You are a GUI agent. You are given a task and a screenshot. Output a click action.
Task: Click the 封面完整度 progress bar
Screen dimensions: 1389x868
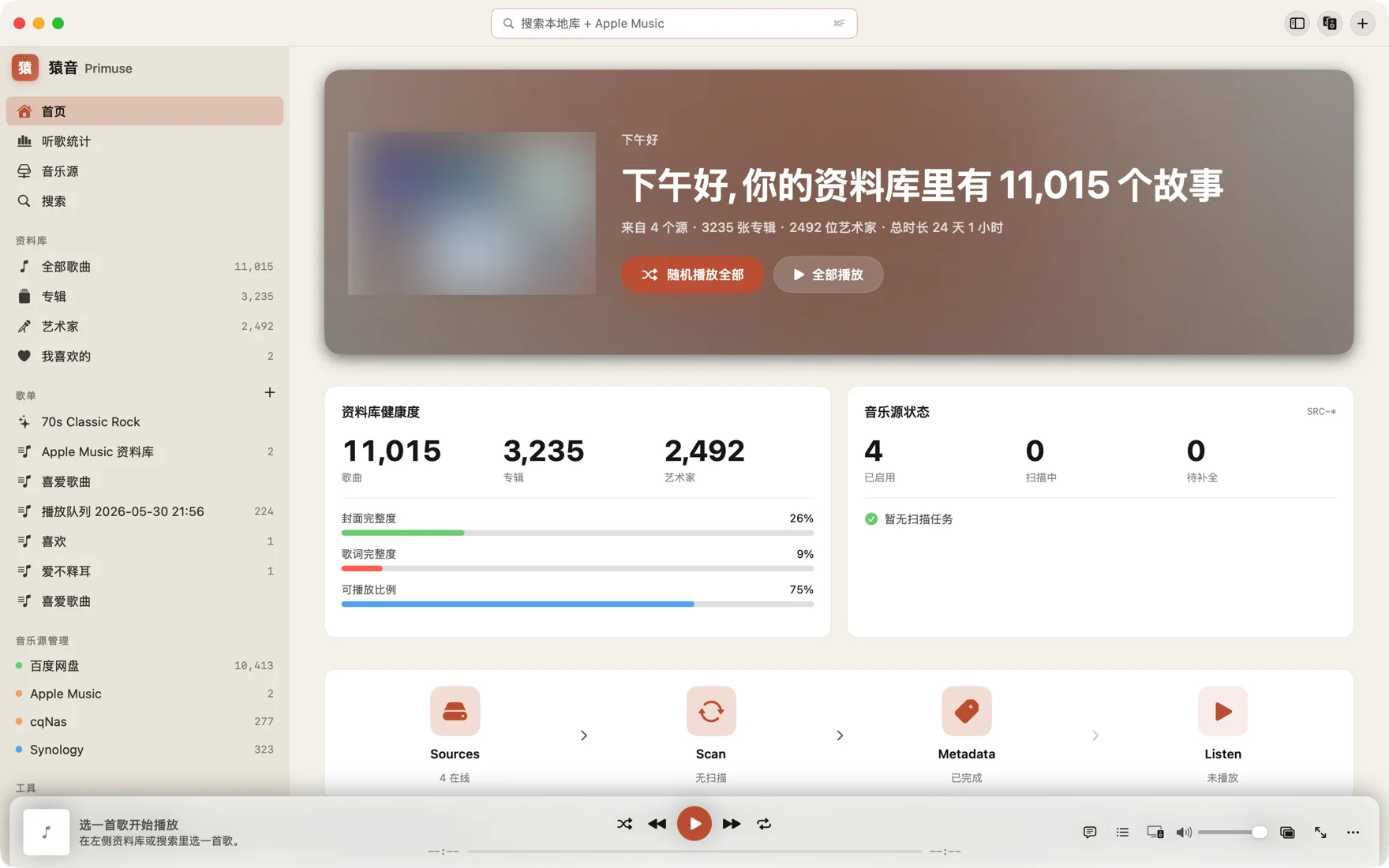point(578,533)
